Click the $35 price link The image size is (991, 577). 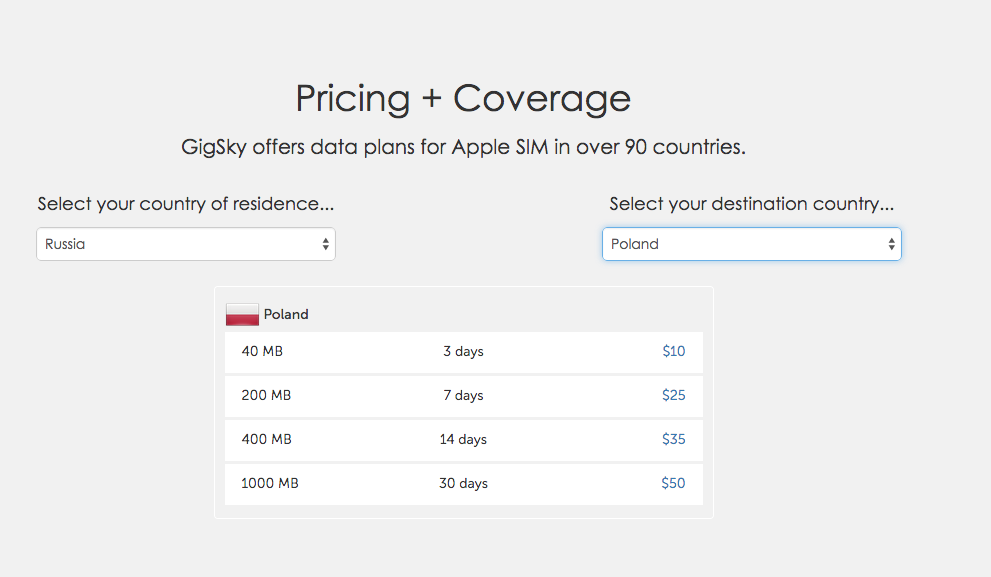point(674,439)
